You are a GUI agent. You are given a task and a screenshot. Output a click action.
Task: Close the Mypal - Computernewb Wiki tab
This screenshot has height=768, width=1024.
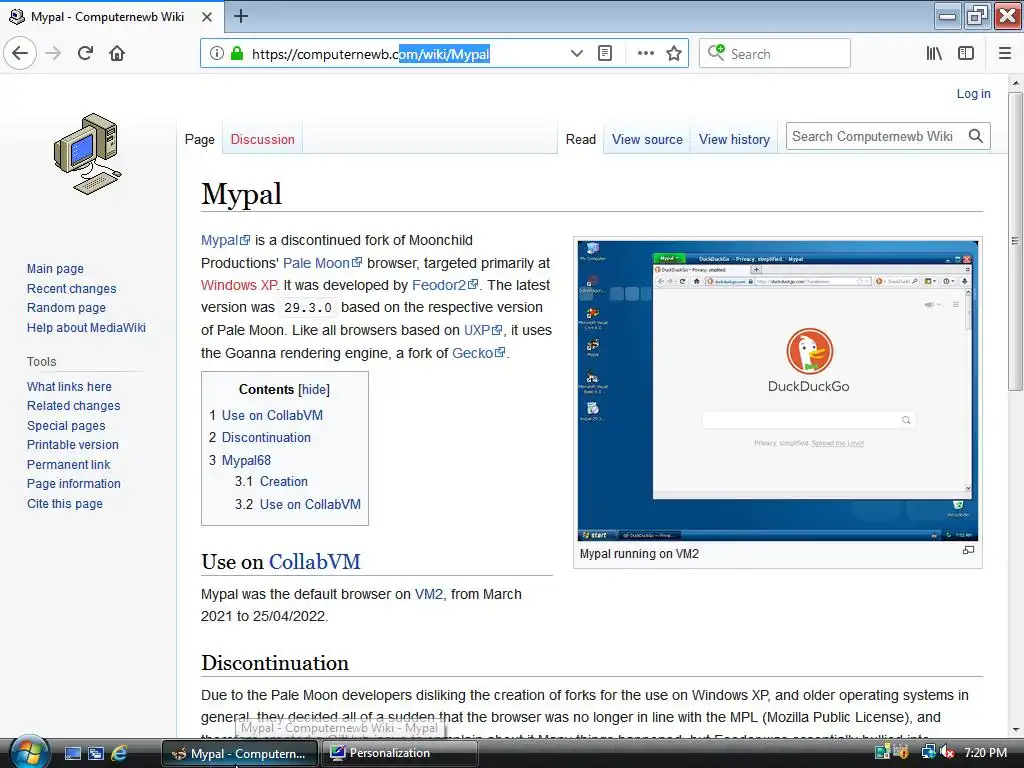point(206,17)
